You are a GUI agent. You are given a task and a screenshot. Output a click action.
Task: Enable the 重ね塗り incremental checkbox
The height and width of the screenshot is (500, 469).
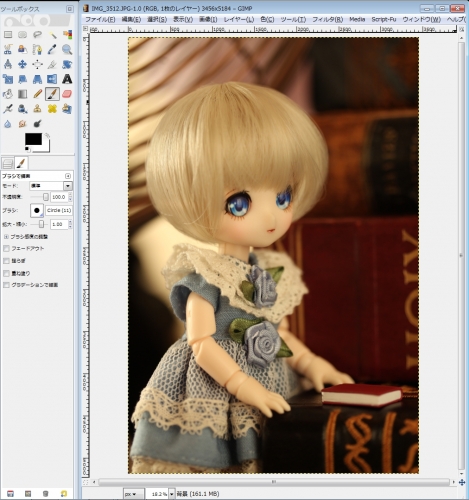6,273
